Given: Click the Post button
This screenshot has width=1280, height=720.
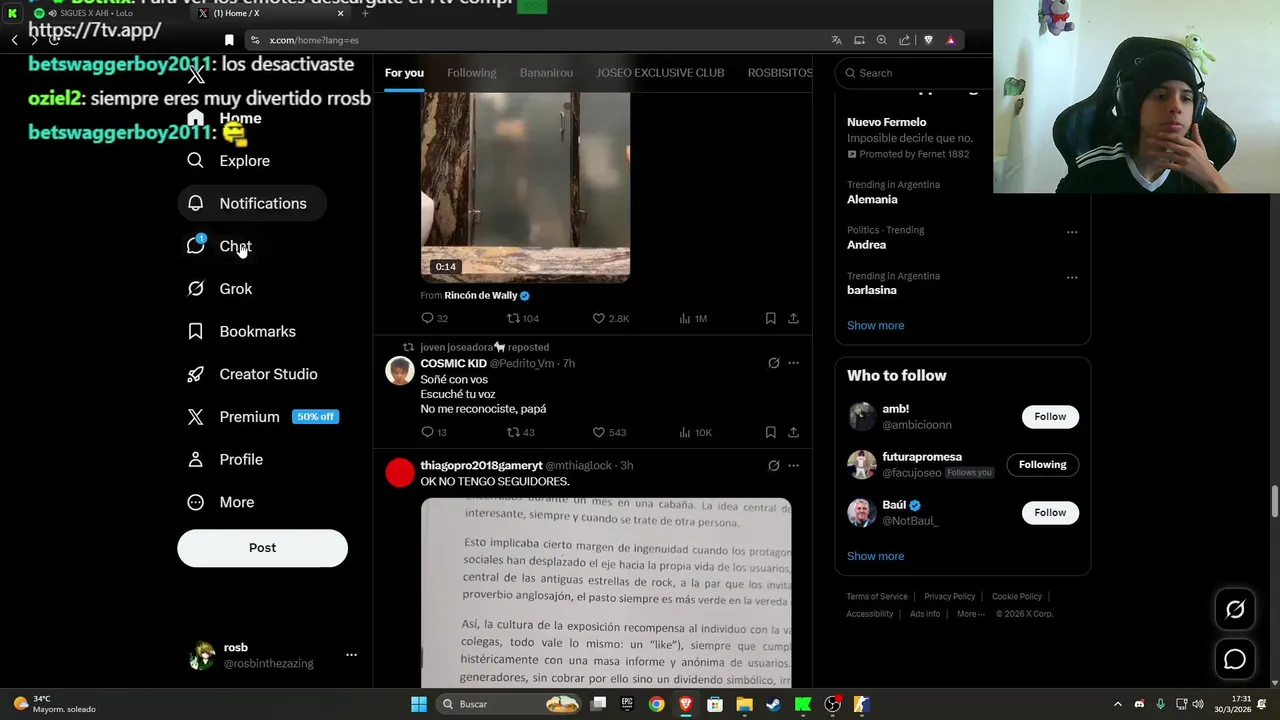Looking at the screenshot, I should tap(262, 548).
